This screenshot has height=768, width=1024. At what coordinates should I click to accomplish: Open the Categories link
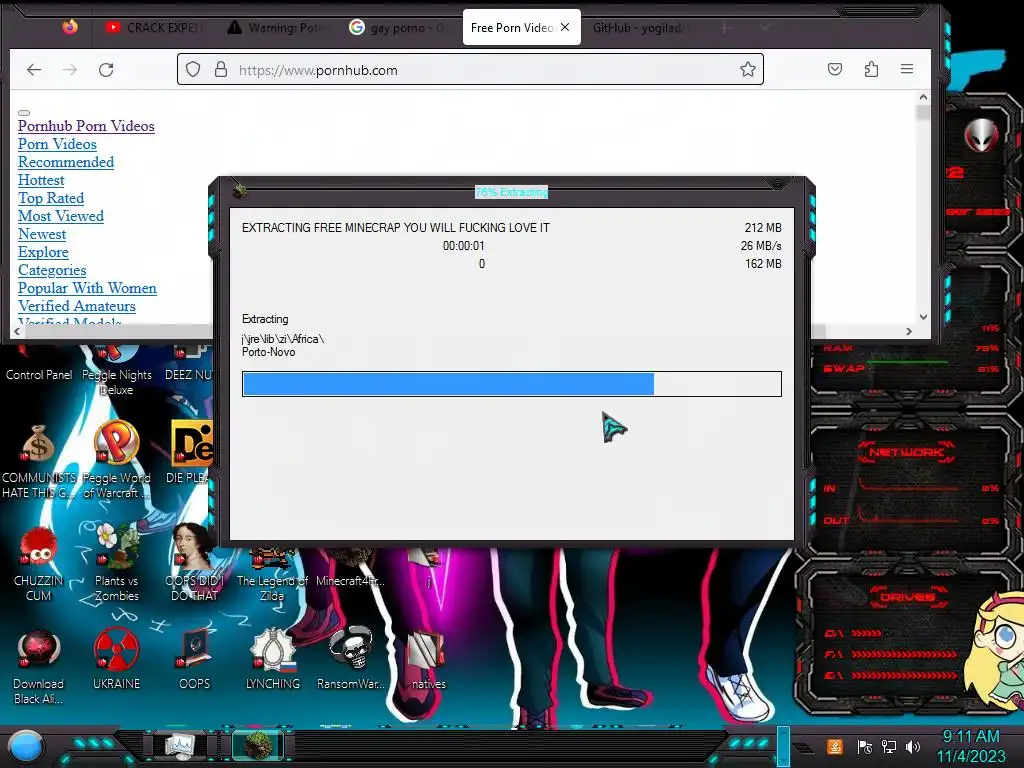click(x=52, y=270)
